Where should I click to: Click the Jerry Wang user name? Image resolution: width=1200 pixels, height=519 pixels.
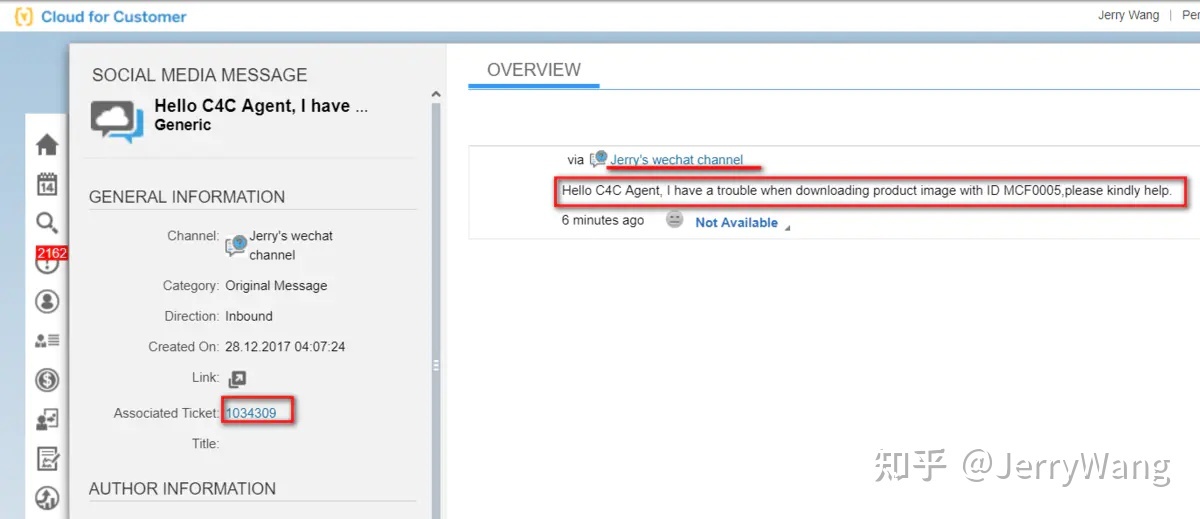1128,15
